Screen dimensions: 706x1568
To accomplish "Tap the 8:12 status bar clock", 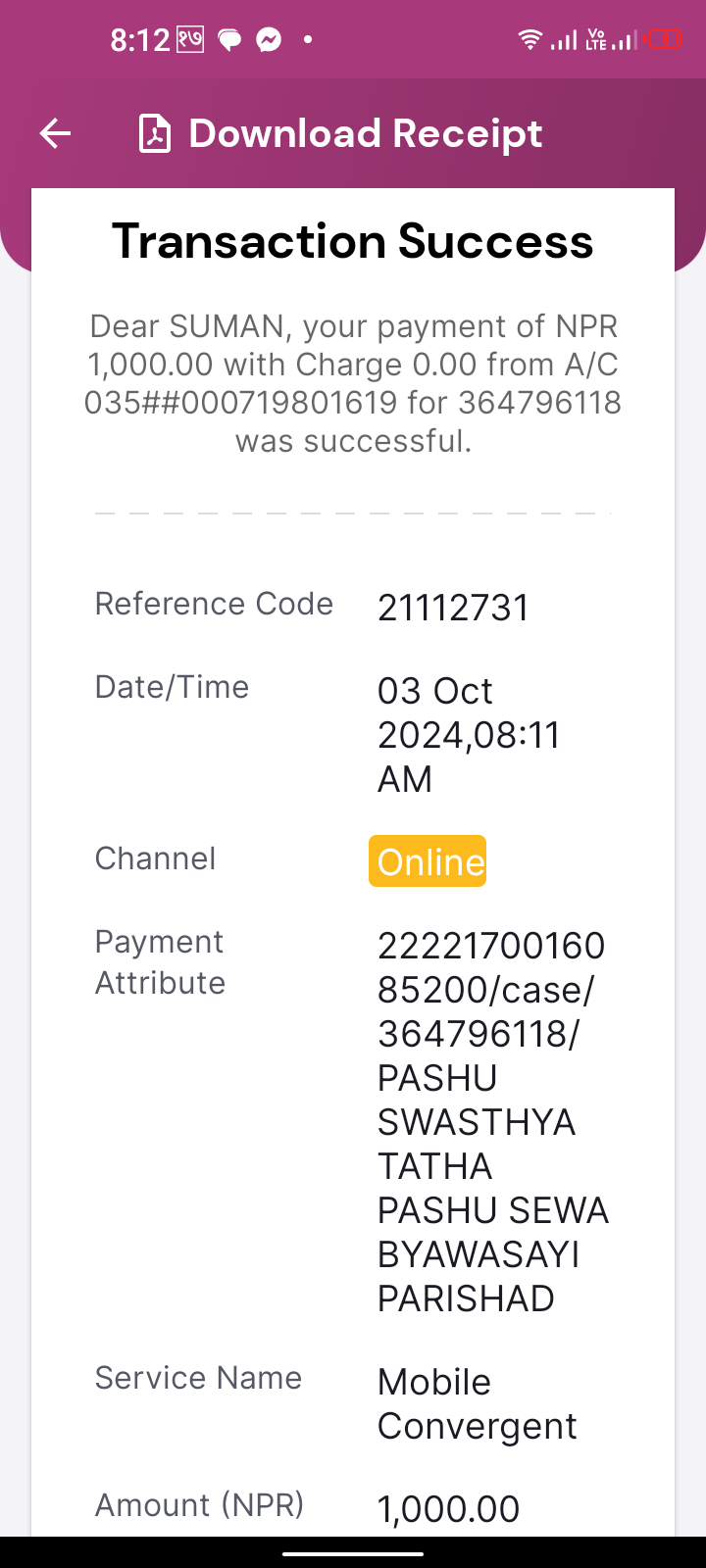I will coord(140,40).
